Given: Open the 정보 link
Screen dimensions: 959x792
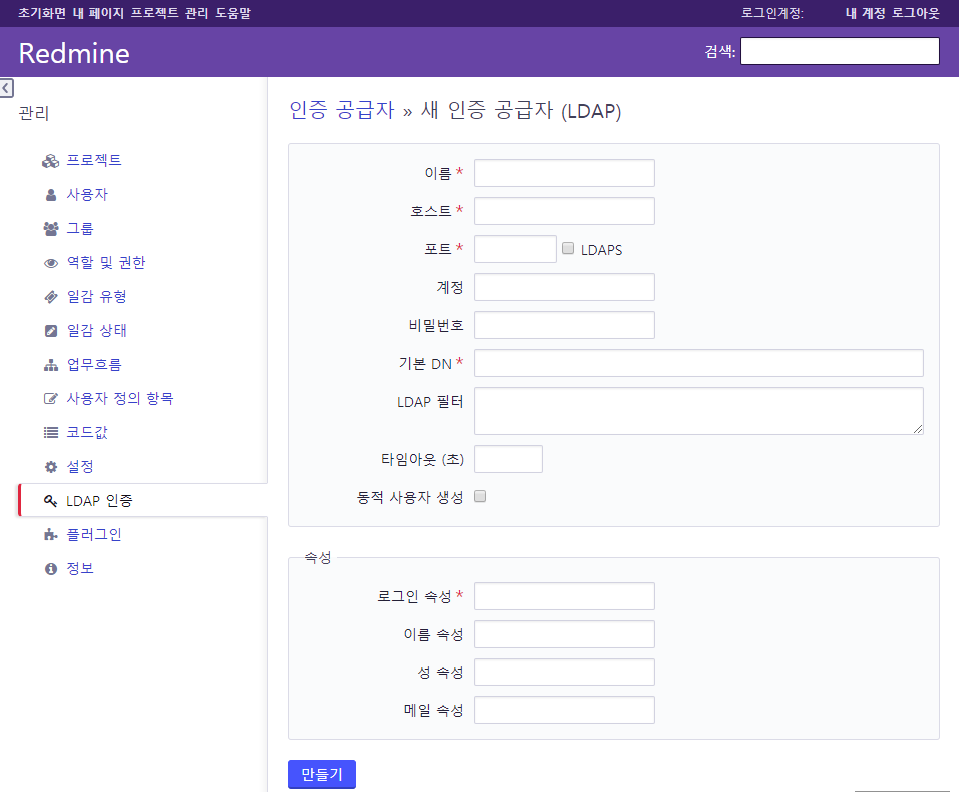Looking at the screenshot, I should click(80, 568).
